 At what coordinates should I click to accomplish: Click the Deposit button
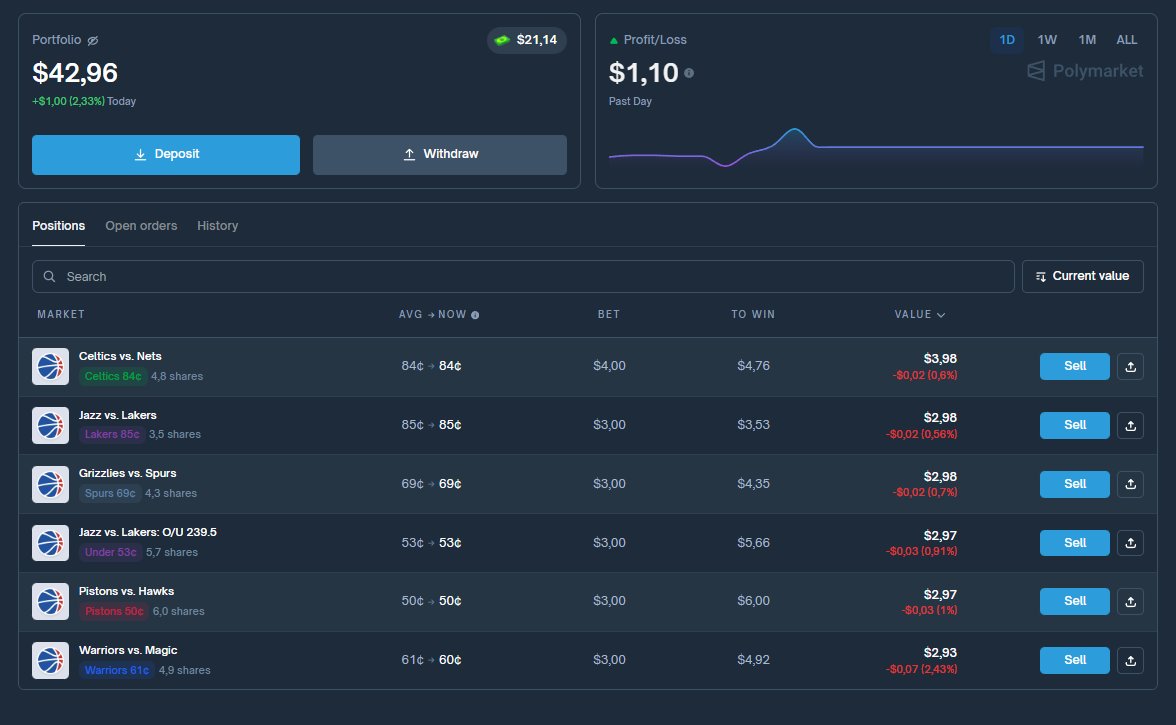click(165, 155)
